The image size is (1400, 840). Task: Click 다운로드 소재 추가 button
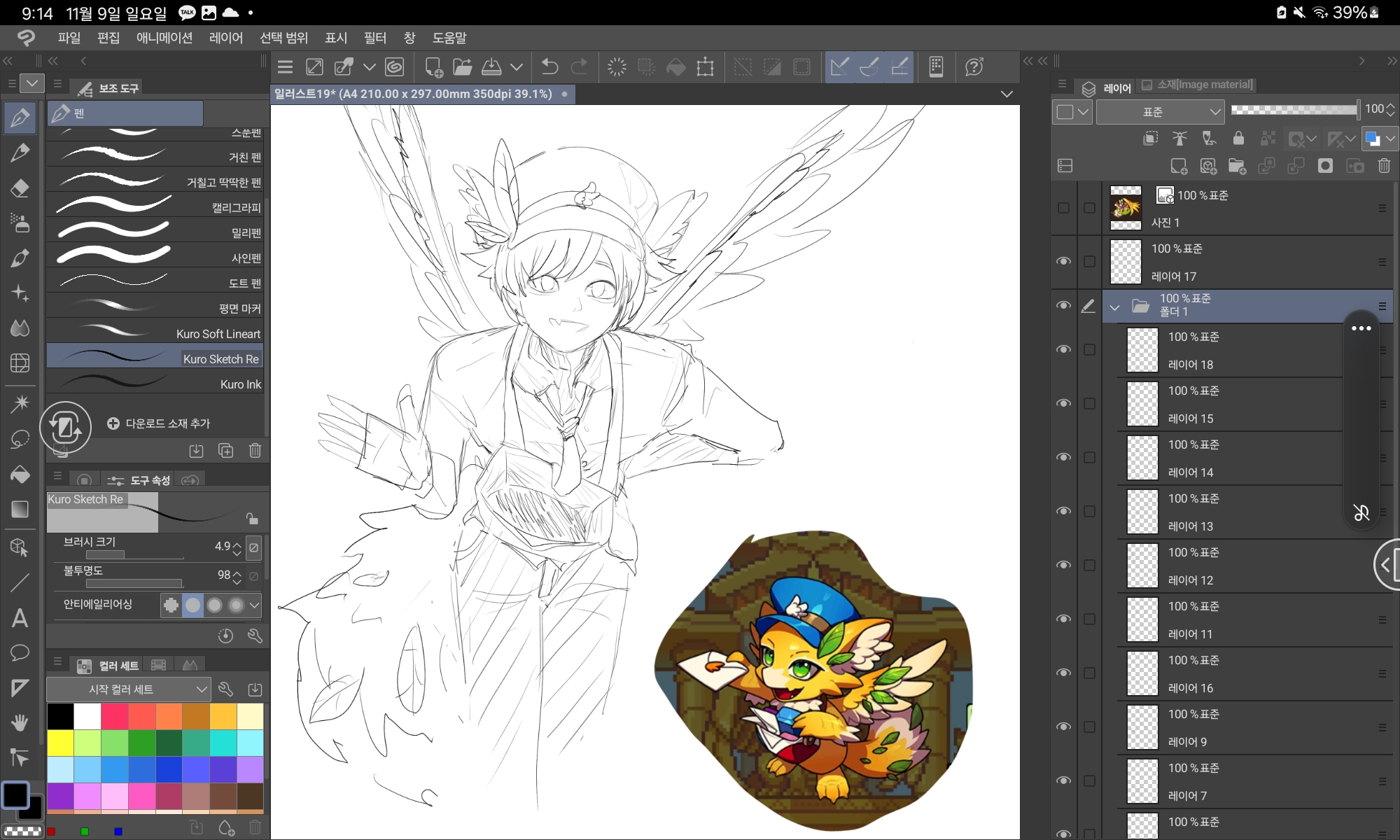(x=159, y=423)
